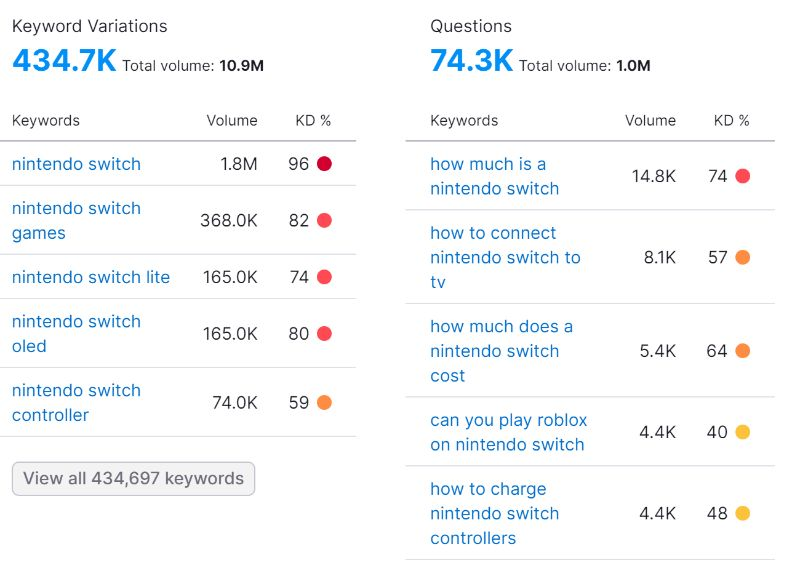Click the 434.7K Keyword Variations total

click(x=64, y=60)
